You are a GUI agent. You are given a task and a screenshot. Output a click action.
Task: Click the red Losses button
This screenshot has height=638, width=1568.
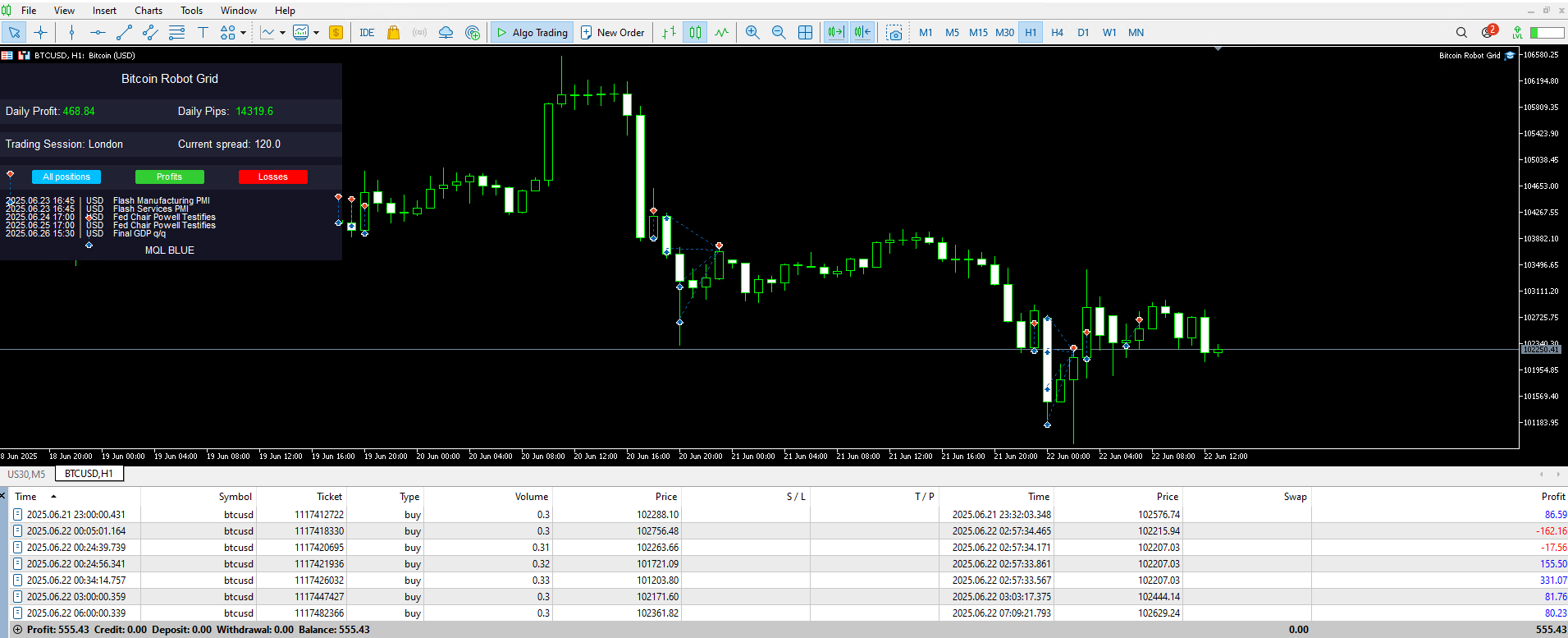(273, 177)
